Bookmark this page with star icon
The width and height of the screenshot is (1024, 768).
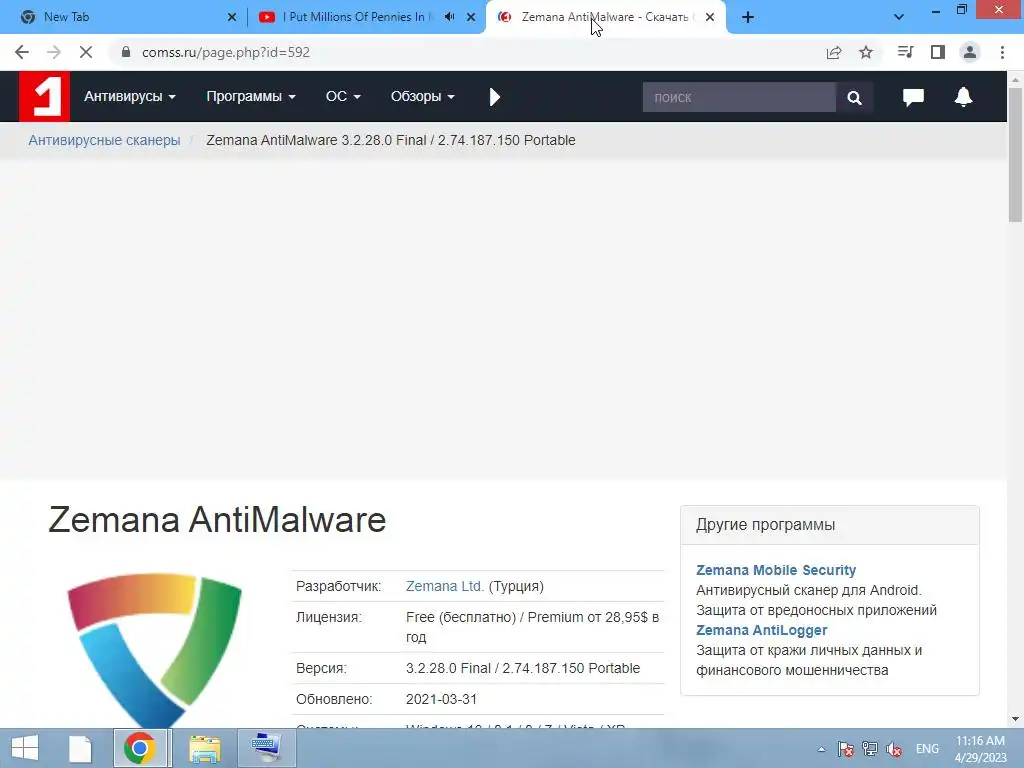point(866,52)
